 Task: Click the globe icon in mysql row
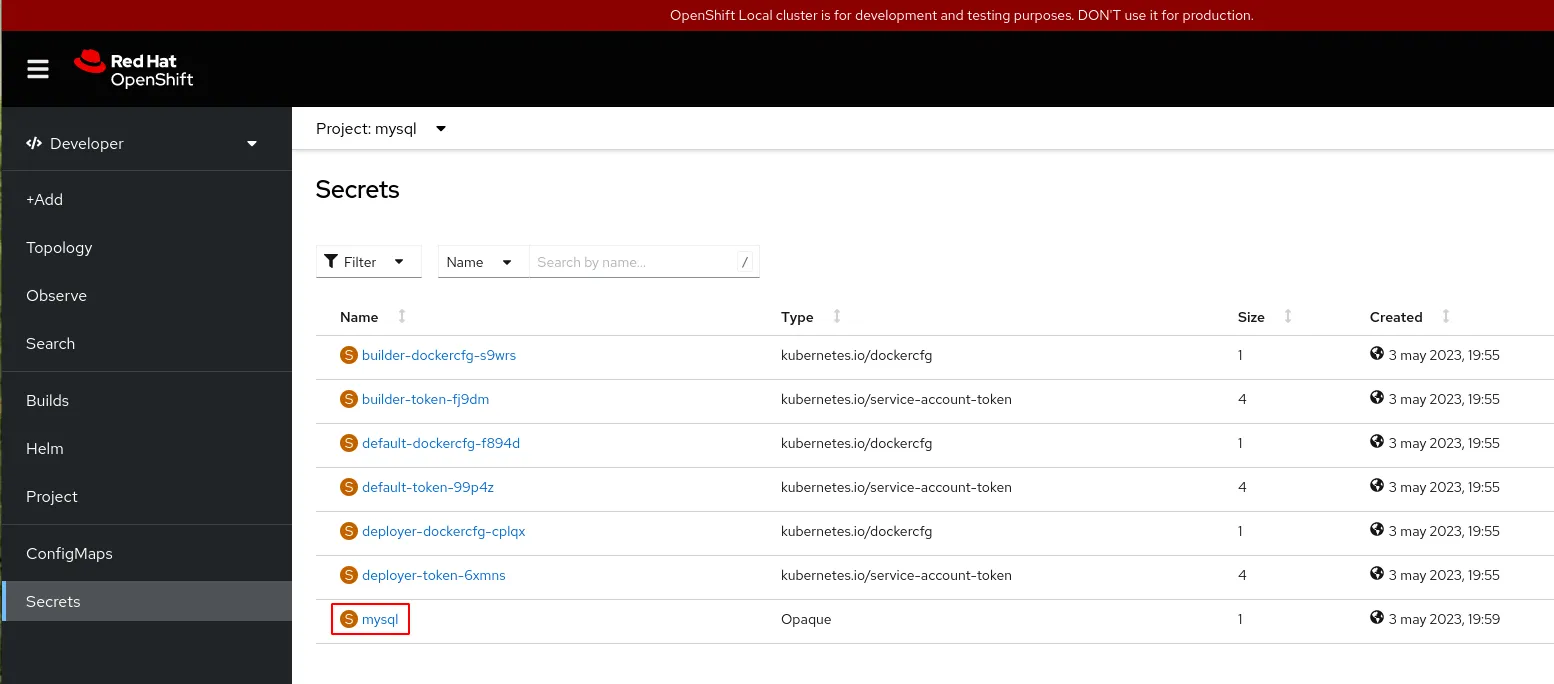tap(1377, 618)
